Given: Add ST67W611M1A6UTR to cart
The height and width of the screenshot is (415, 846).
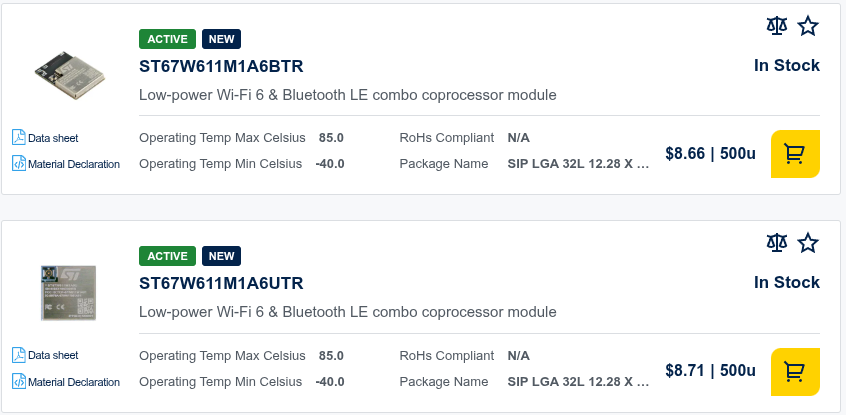Looking at the screenshot, I should (x=795, y=371).
